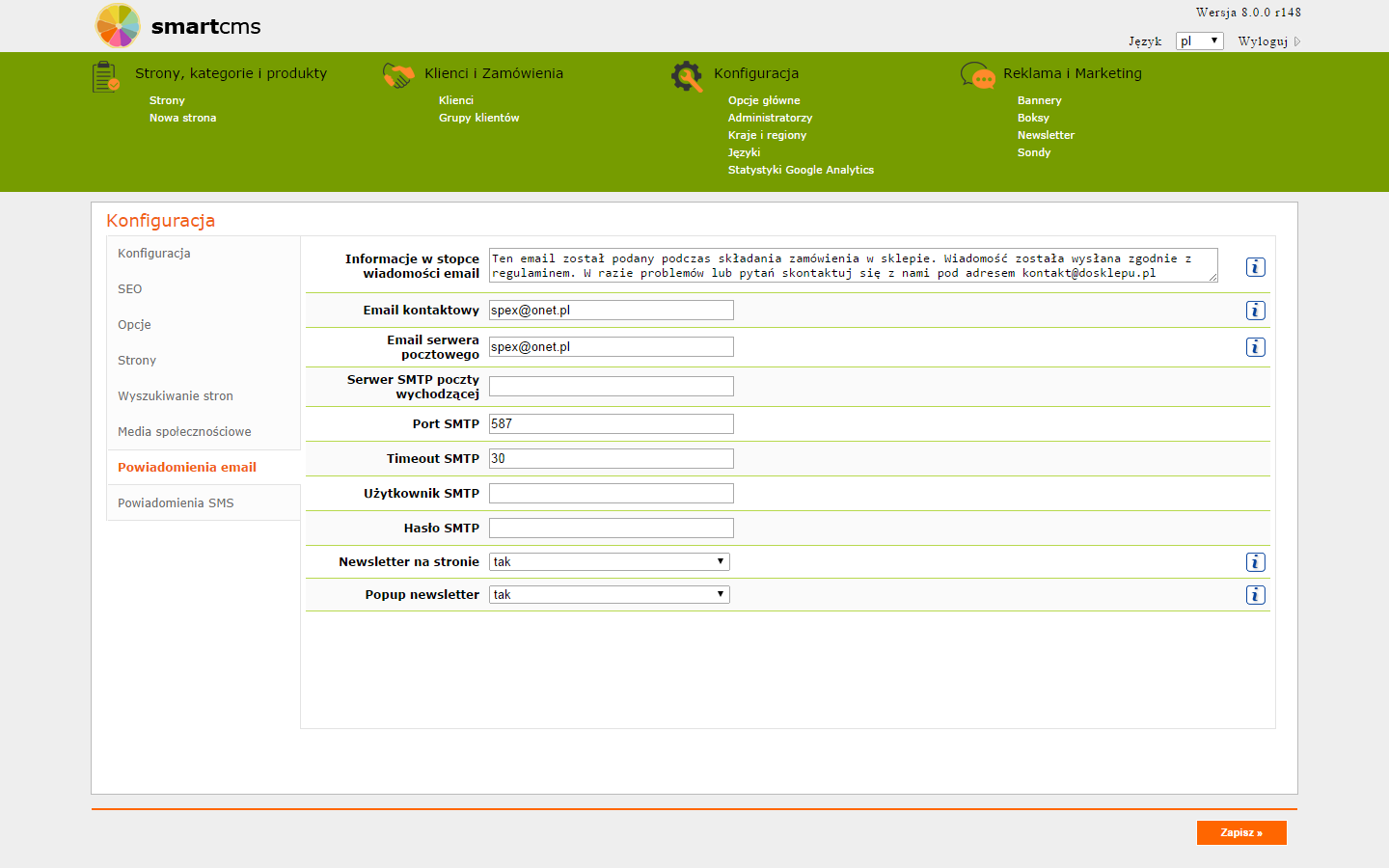Open the Strony, kategorie i produkty menu heading
The image size is (1389, 868).
point(231,73)
